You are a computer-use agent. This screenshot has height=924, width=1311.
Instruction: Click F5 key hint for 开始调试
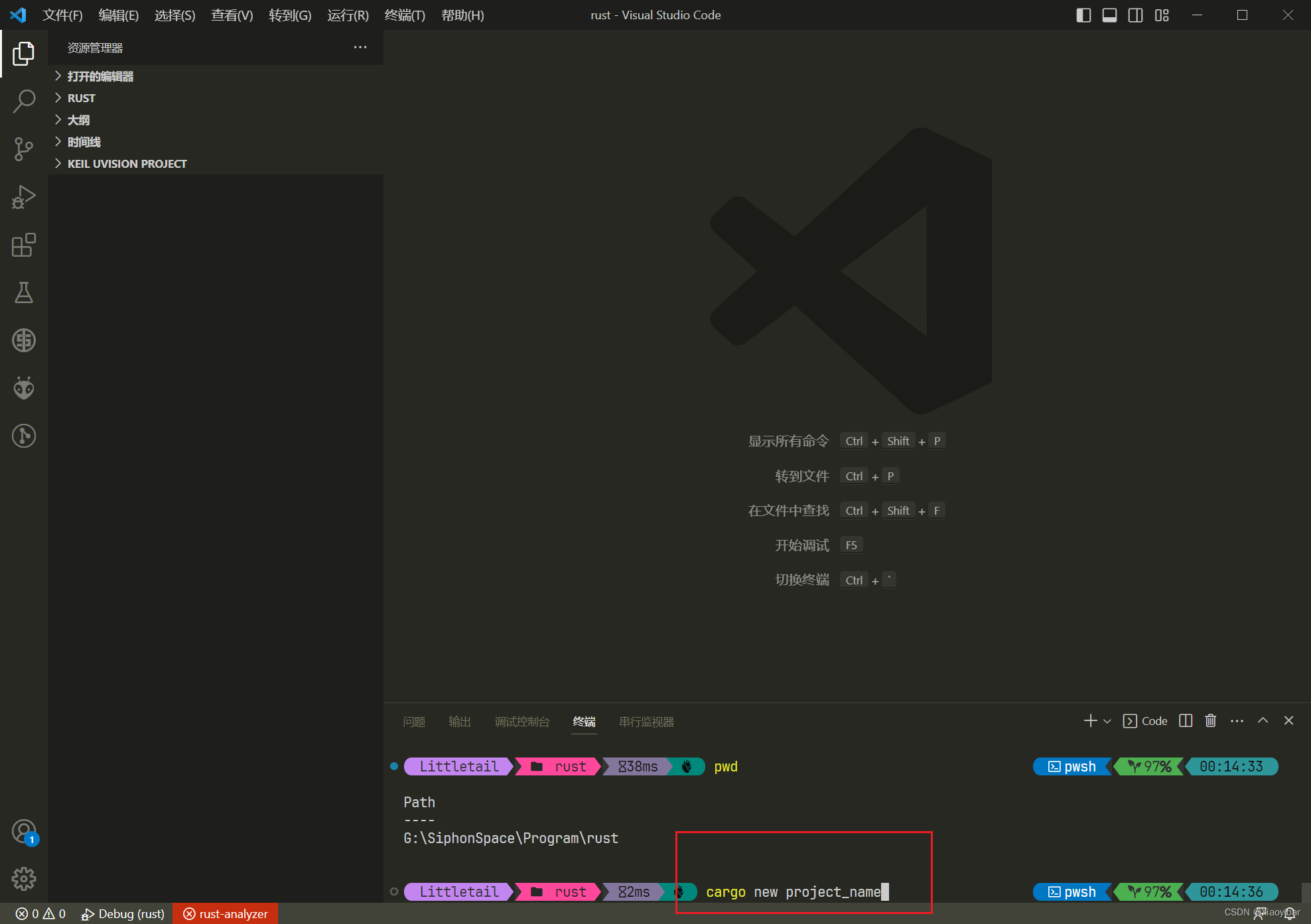(851, 545)
